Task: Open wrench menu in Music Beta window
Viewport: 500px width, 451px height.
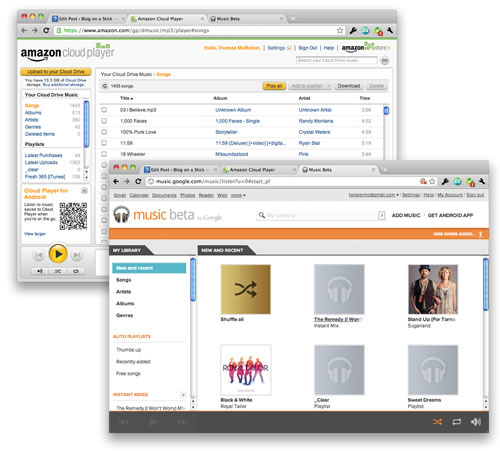Action: click(482, 181)
